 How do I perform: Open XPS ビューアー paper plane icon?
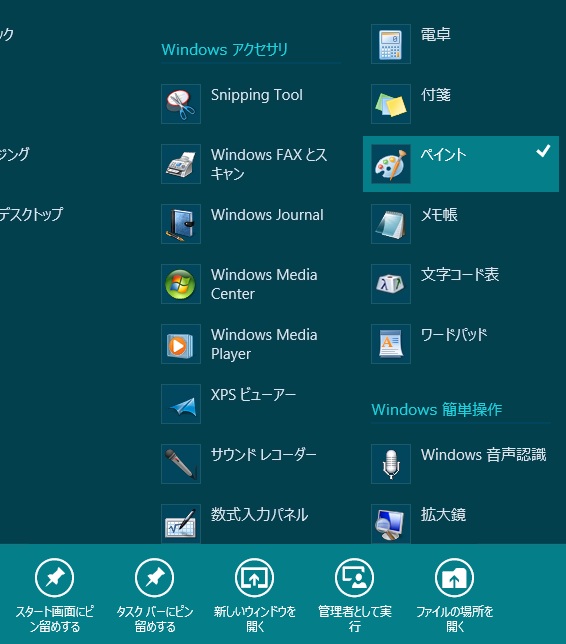(x=181, y=404)
